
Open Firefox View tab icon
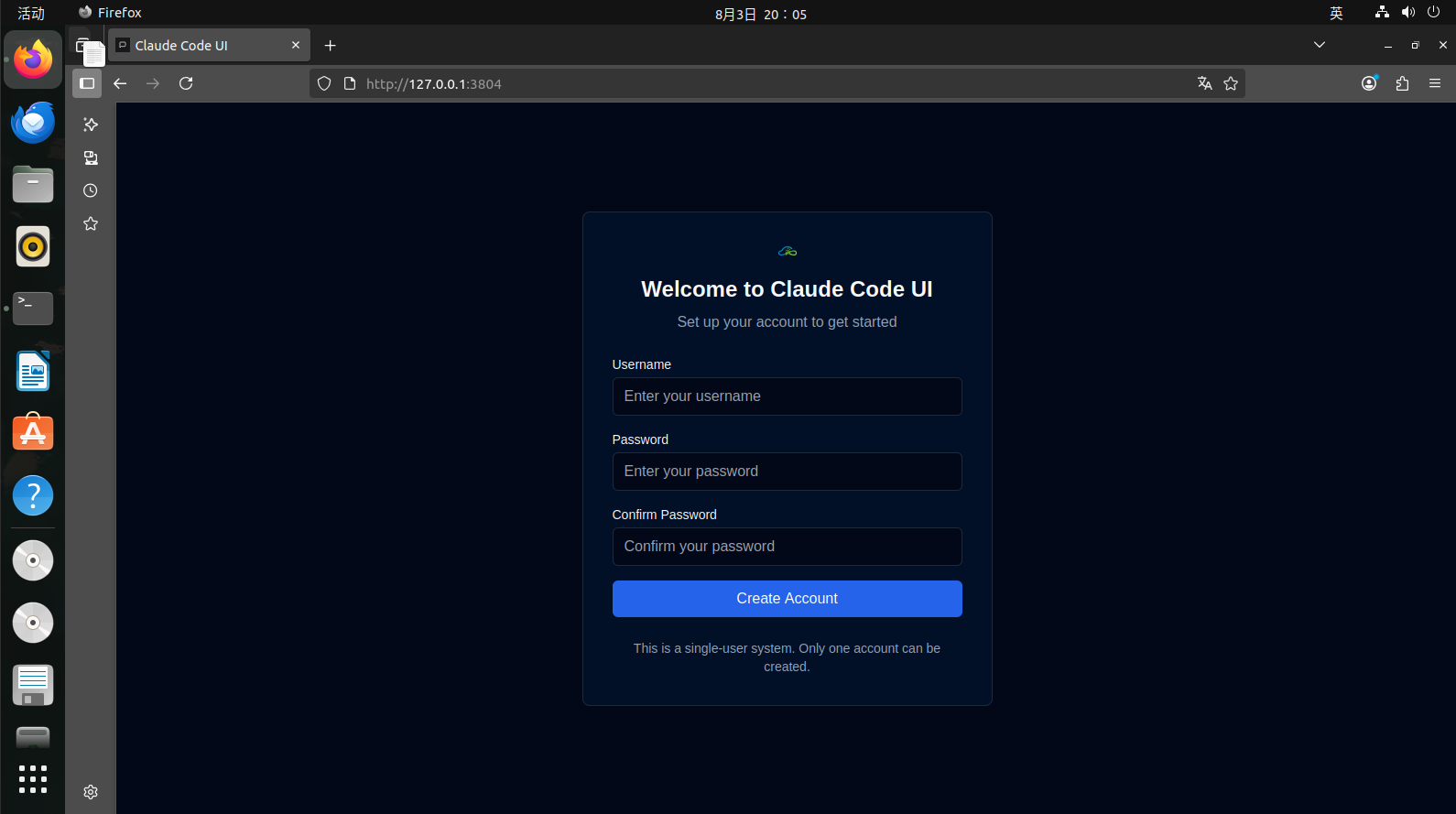click(x=83, y=45)
